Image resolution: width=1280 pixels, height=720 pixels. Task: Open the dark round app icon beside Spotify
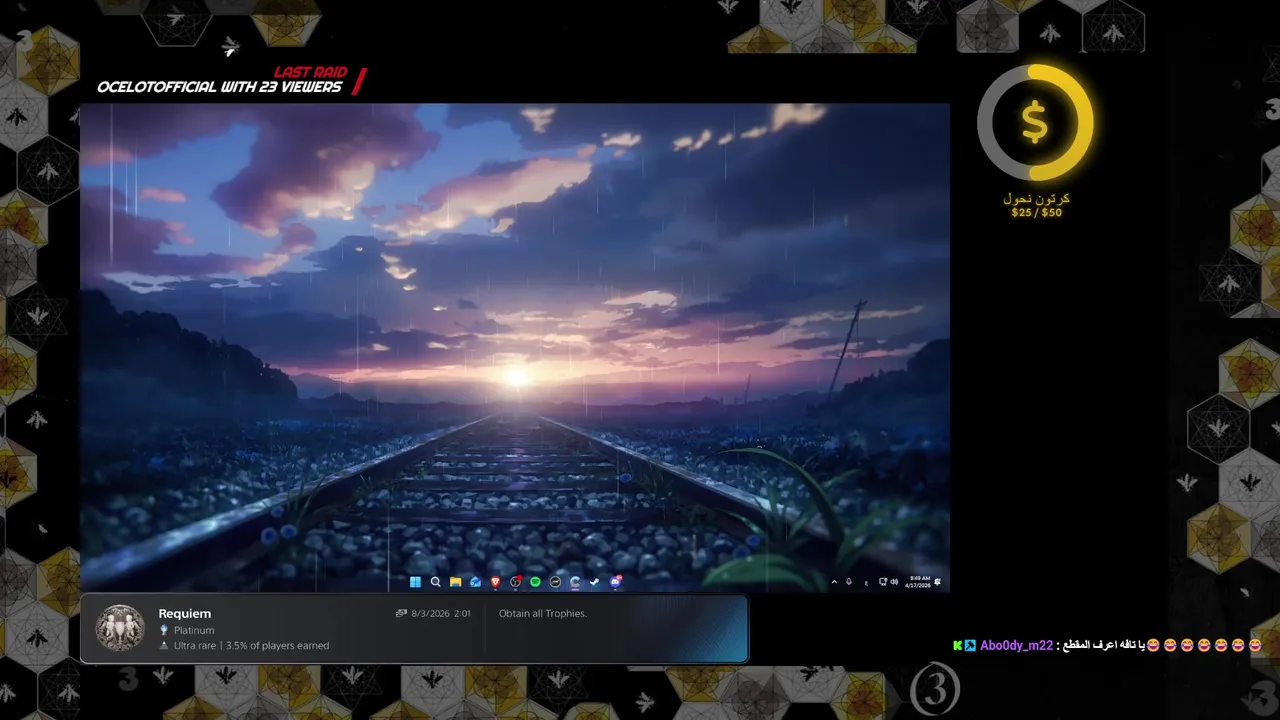[555, 581]
